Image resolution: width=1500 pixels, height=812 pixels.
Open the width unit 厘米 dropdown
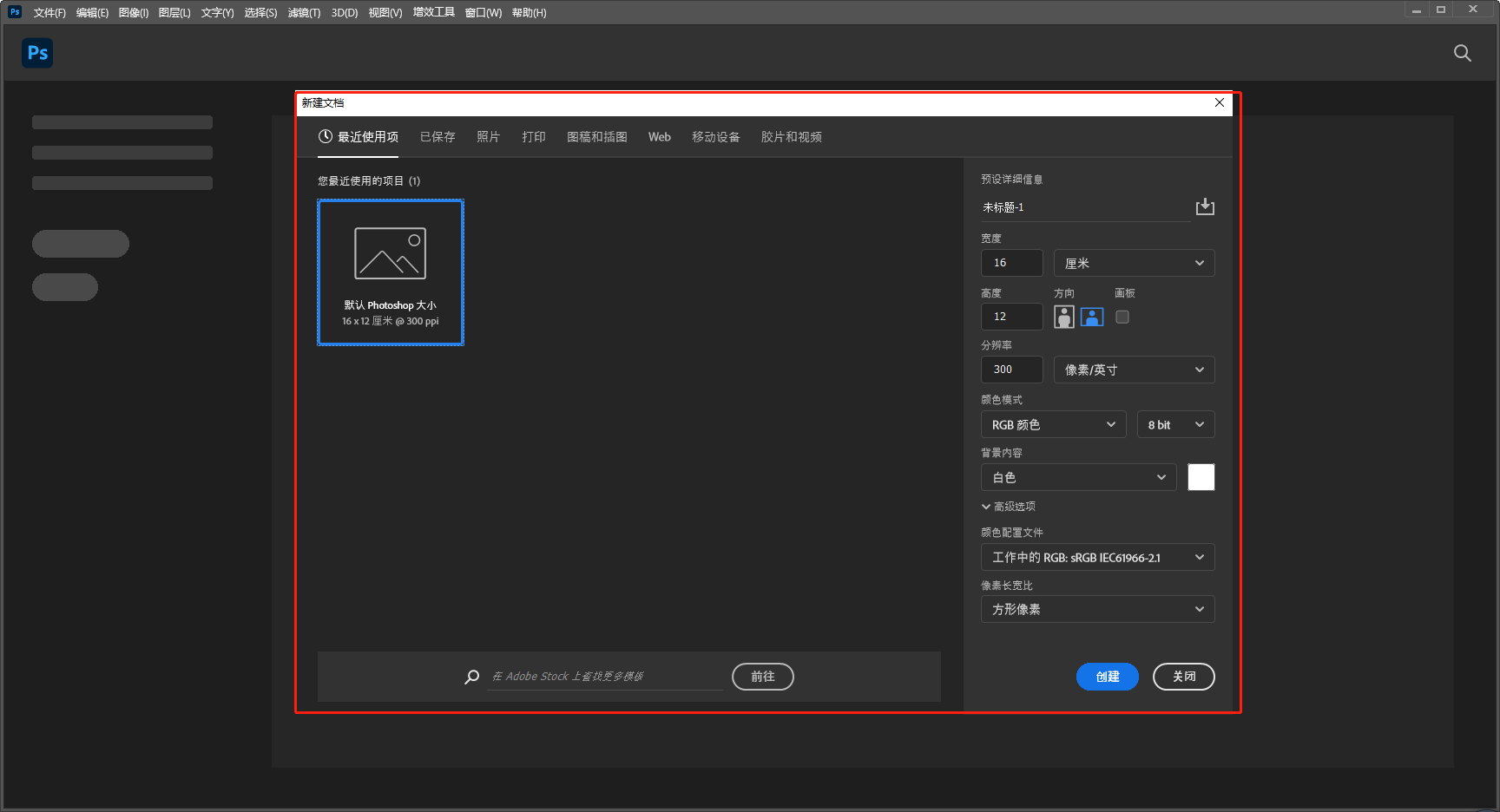(1134, 263)
